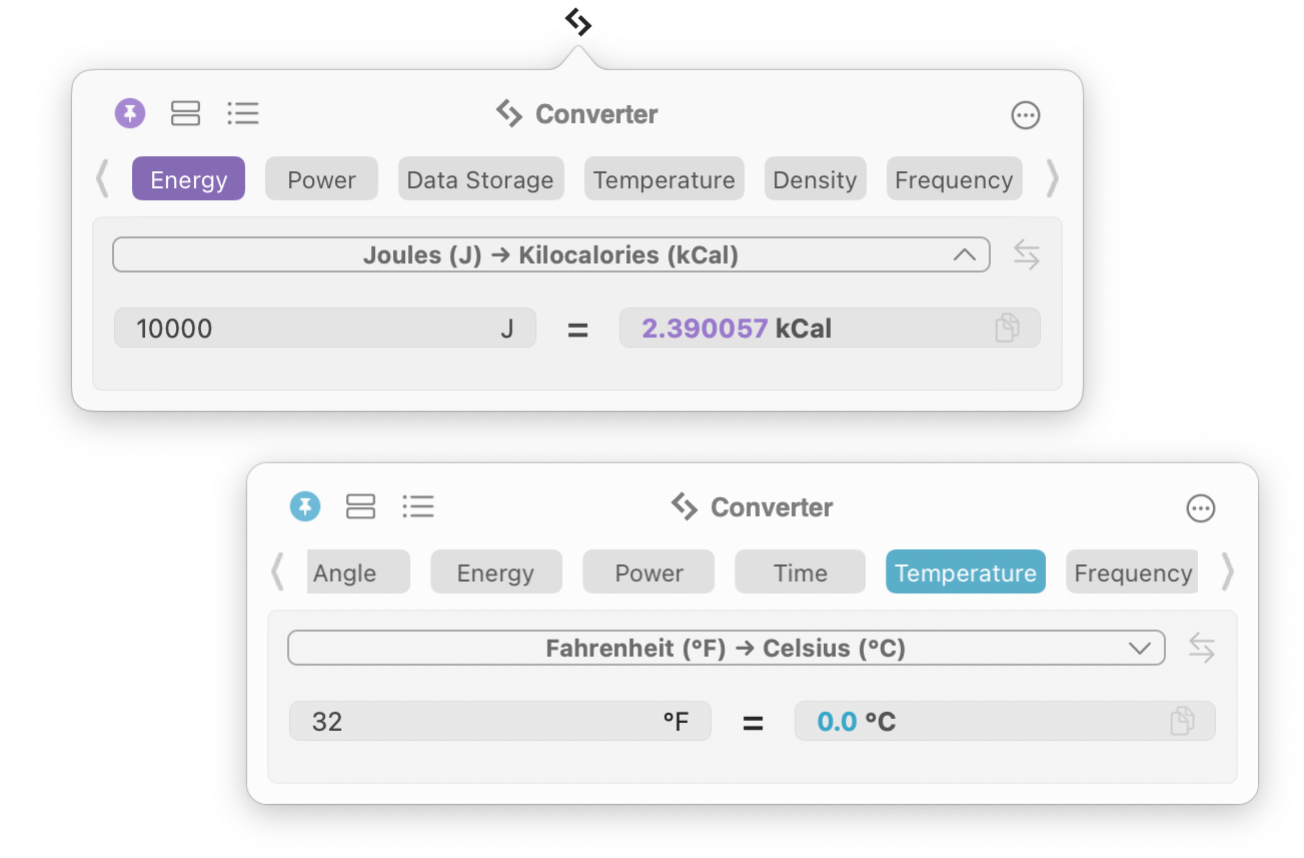Swap Fahrenheit and Celsius units
Image resolution: width=1304 pixels, height=858 pixels.
1202,648
